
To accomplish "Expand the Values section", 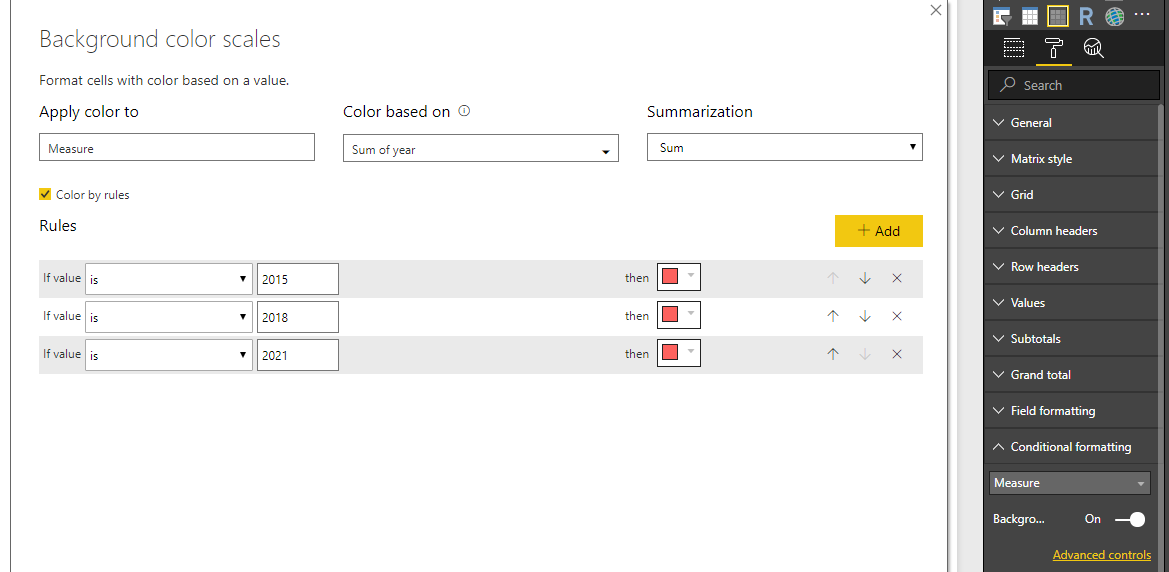I will coord(1072,303).
